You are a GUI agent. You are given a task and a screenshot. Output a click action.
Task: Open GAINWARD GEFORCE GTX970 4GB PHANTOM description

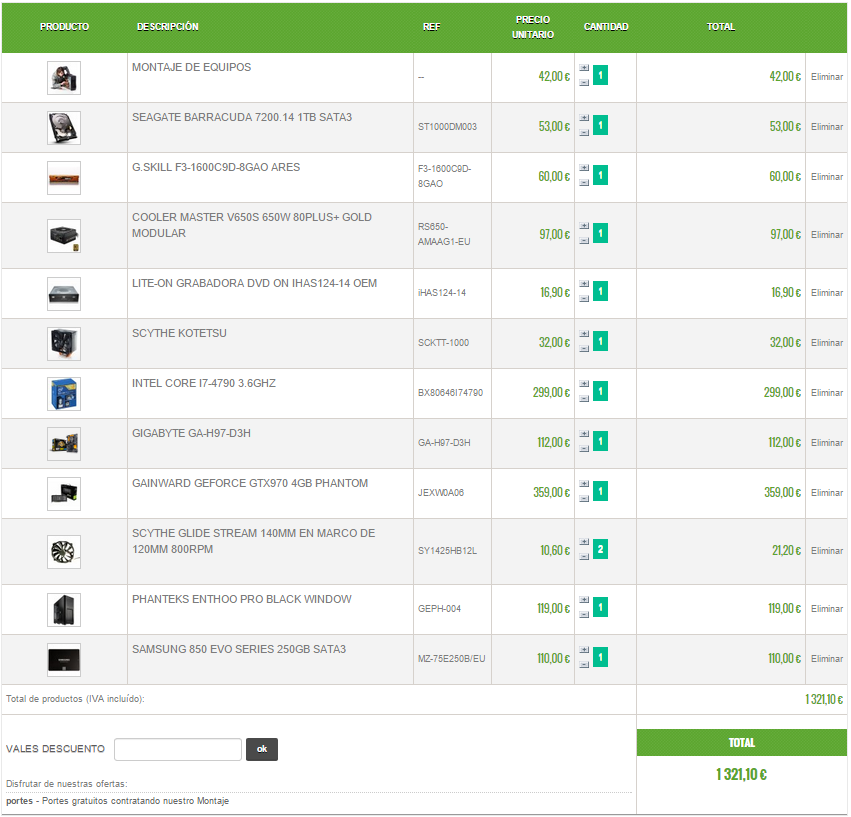point(250,483)
